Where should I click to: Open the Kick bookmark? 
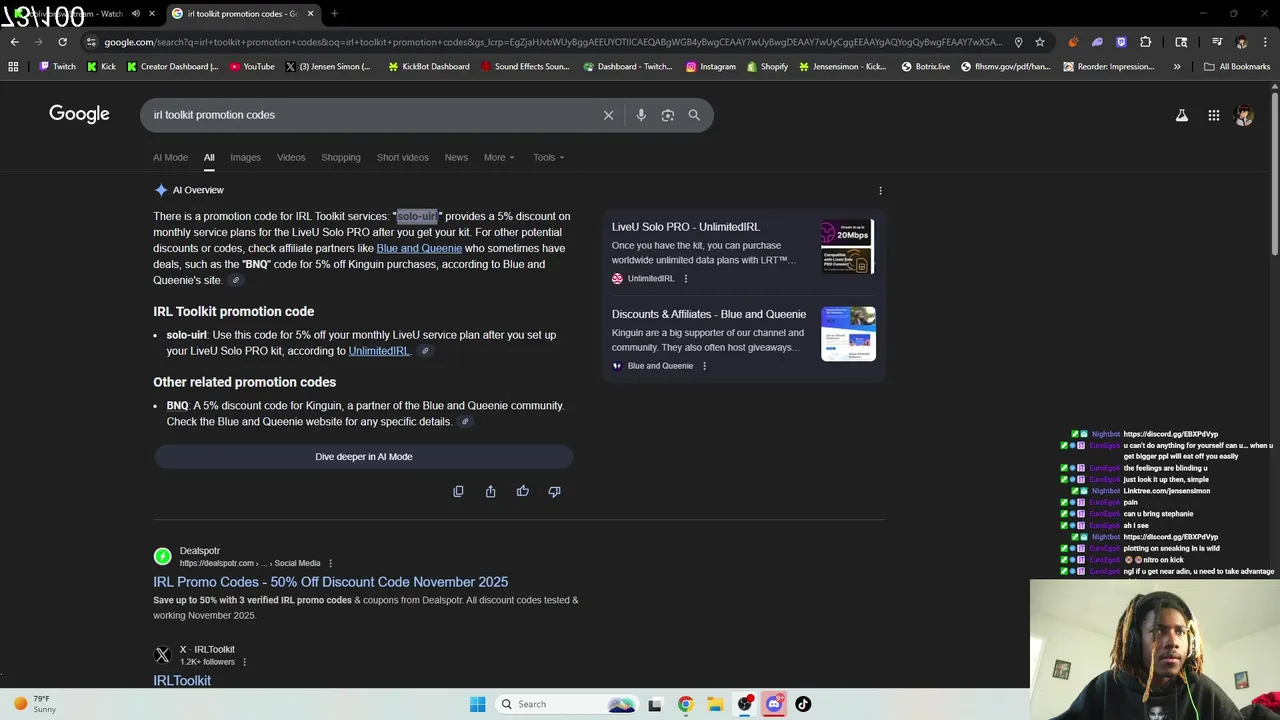point(101,67)
